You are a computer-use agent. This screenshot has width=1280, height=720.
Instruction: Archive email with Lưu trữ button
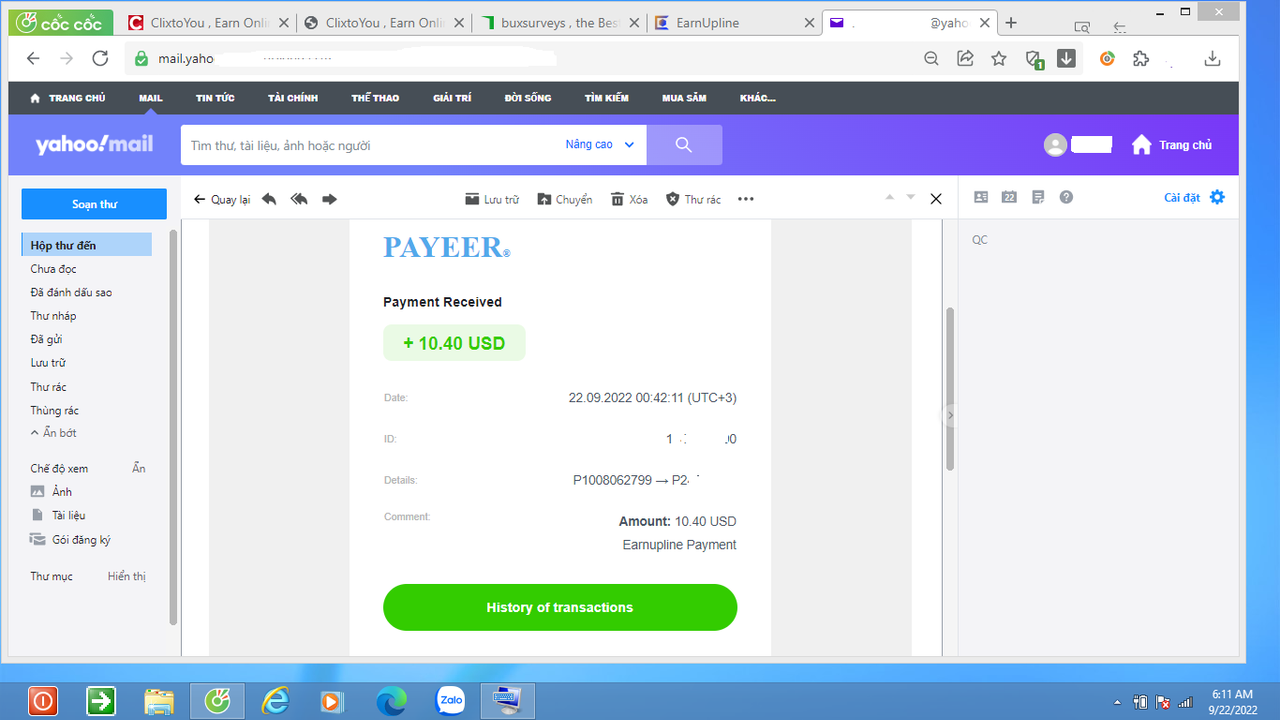tap(492, 199)
